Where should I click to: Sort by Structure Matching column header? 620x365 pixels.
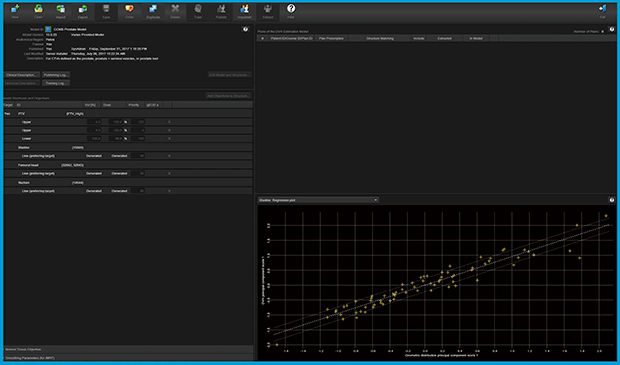point(380,38)
